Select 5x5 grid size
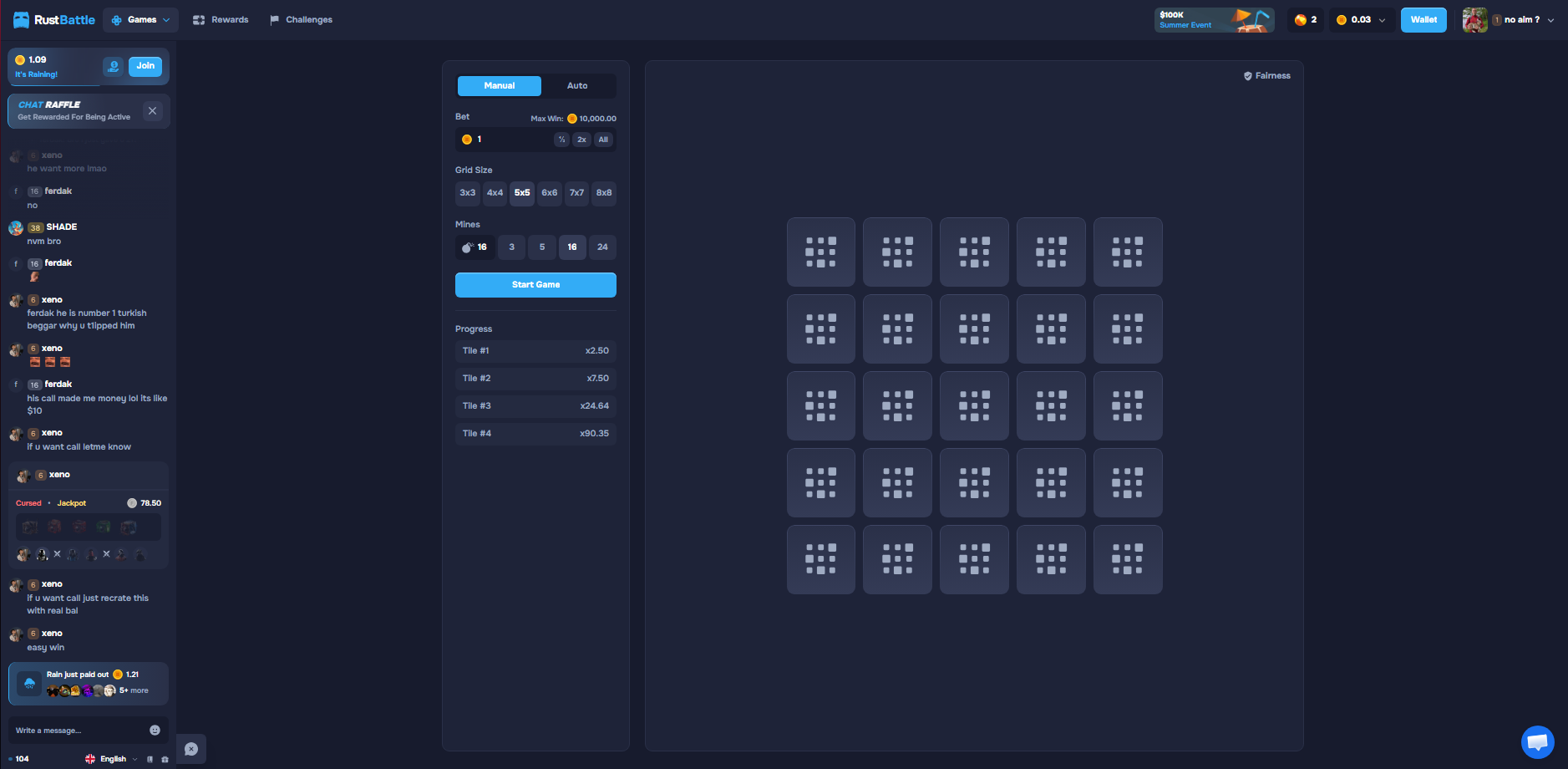The height and width of the screenshot is (769, 1568). pyautogui.click(x=522, y=193)
